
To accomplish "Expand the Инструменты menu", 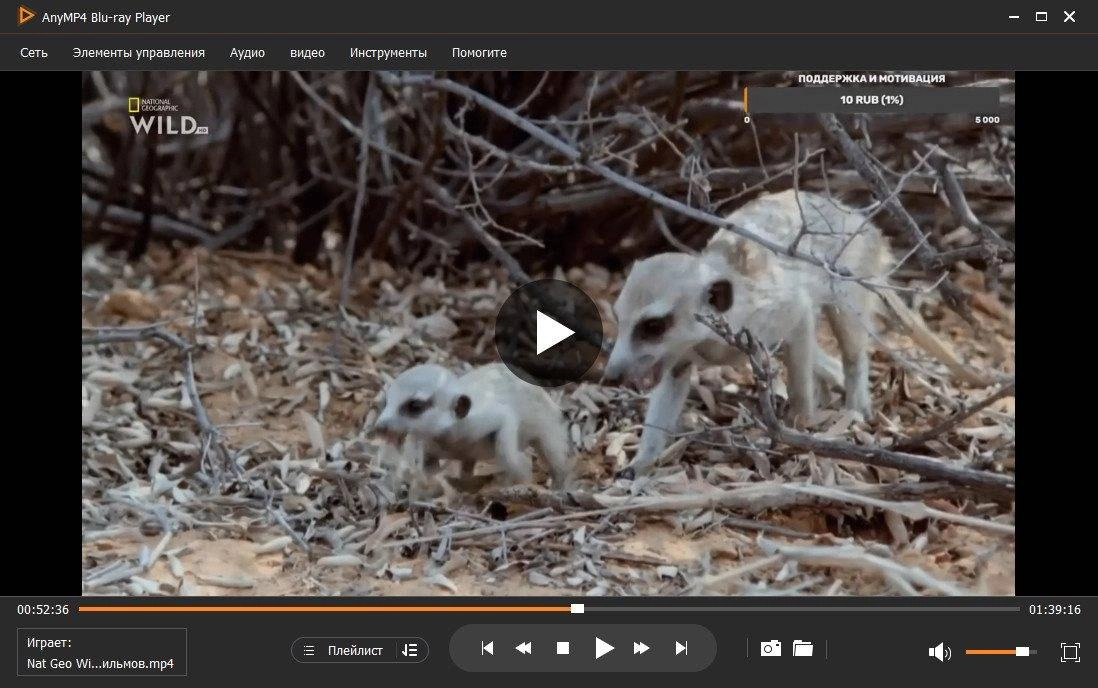I will (x=388, y=53).
